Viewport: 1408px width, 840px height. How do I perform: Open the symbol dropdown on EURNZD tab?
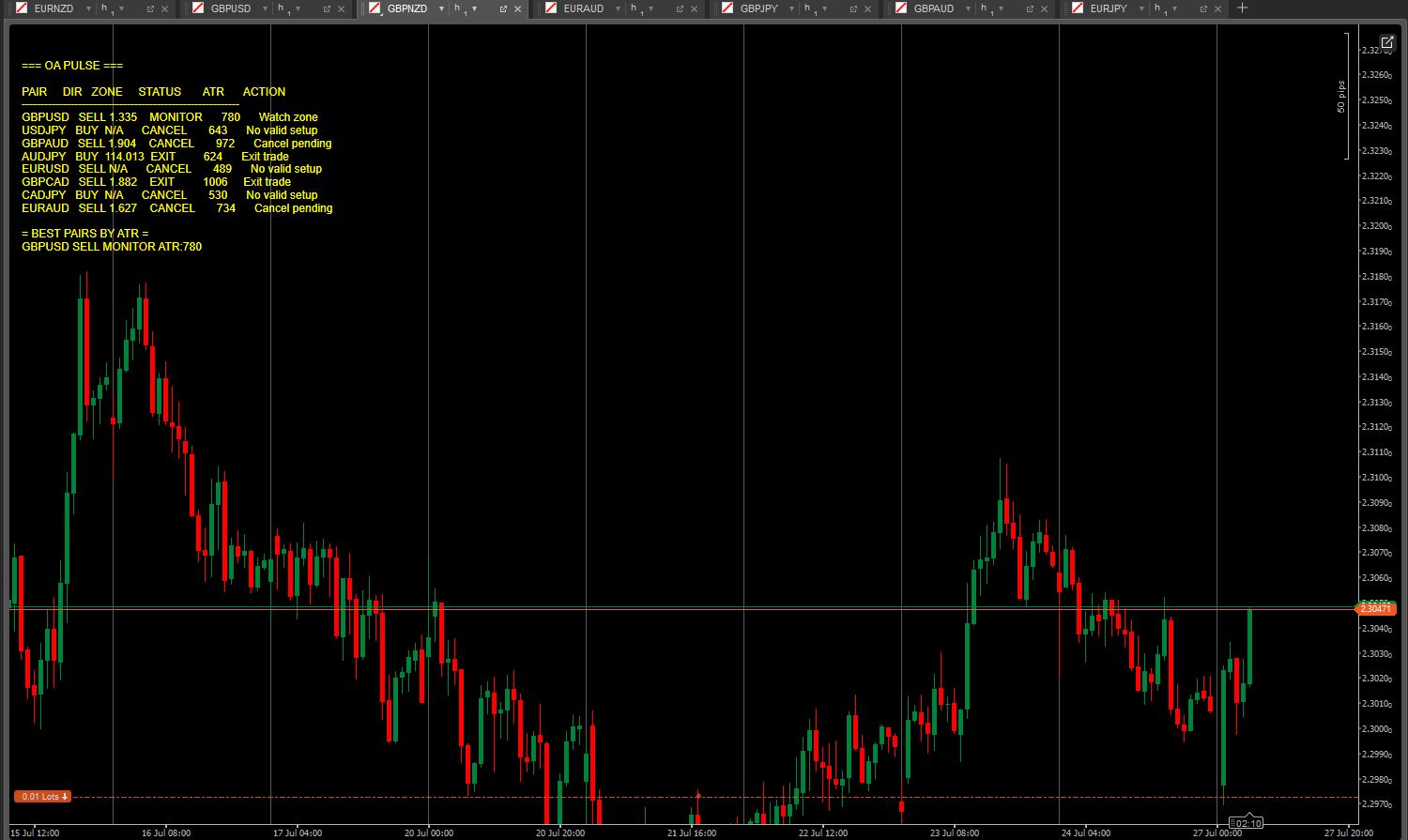[x=88, y=8]
